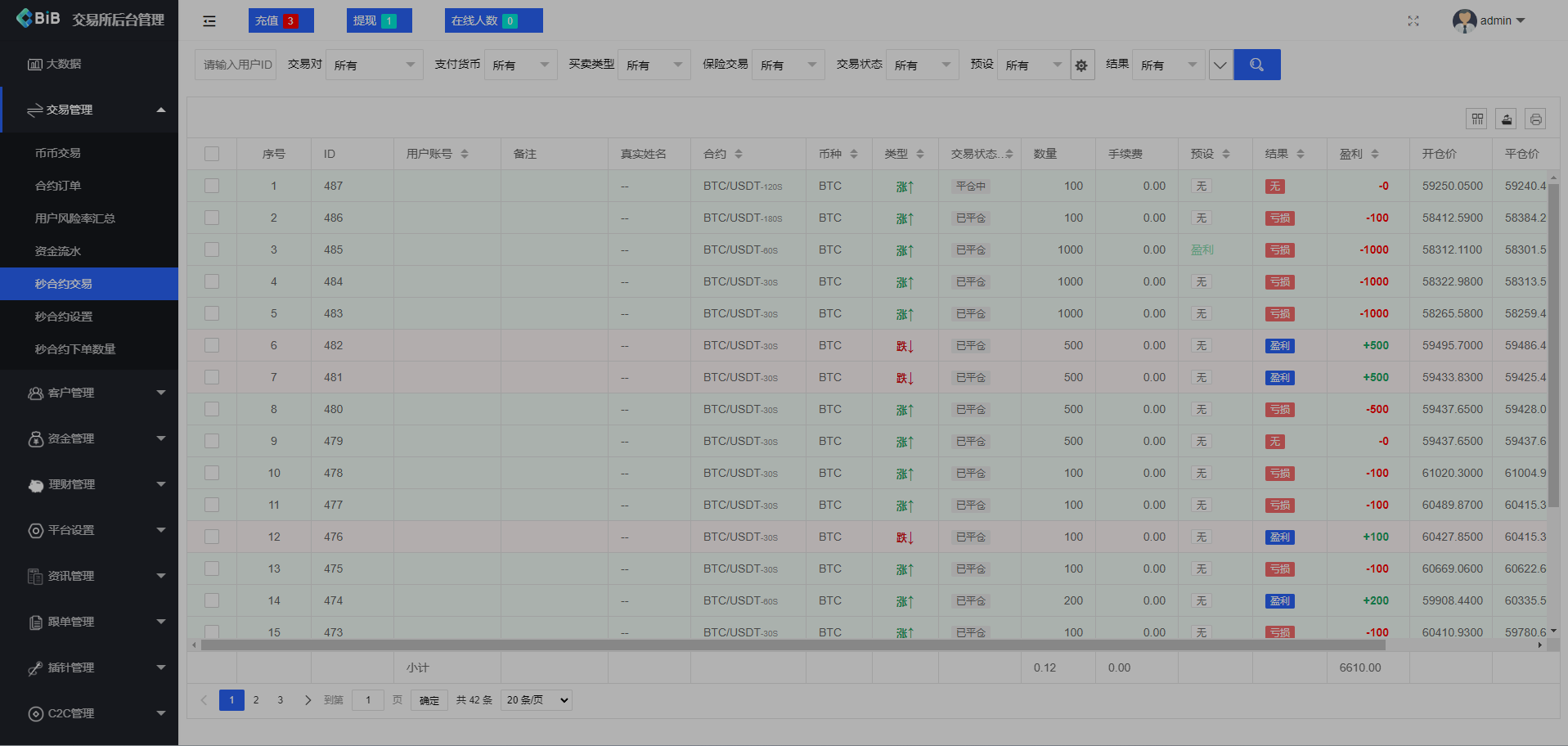
Task: Open the admin account dropdown arrow
Action: click(x=1521, y=21)
